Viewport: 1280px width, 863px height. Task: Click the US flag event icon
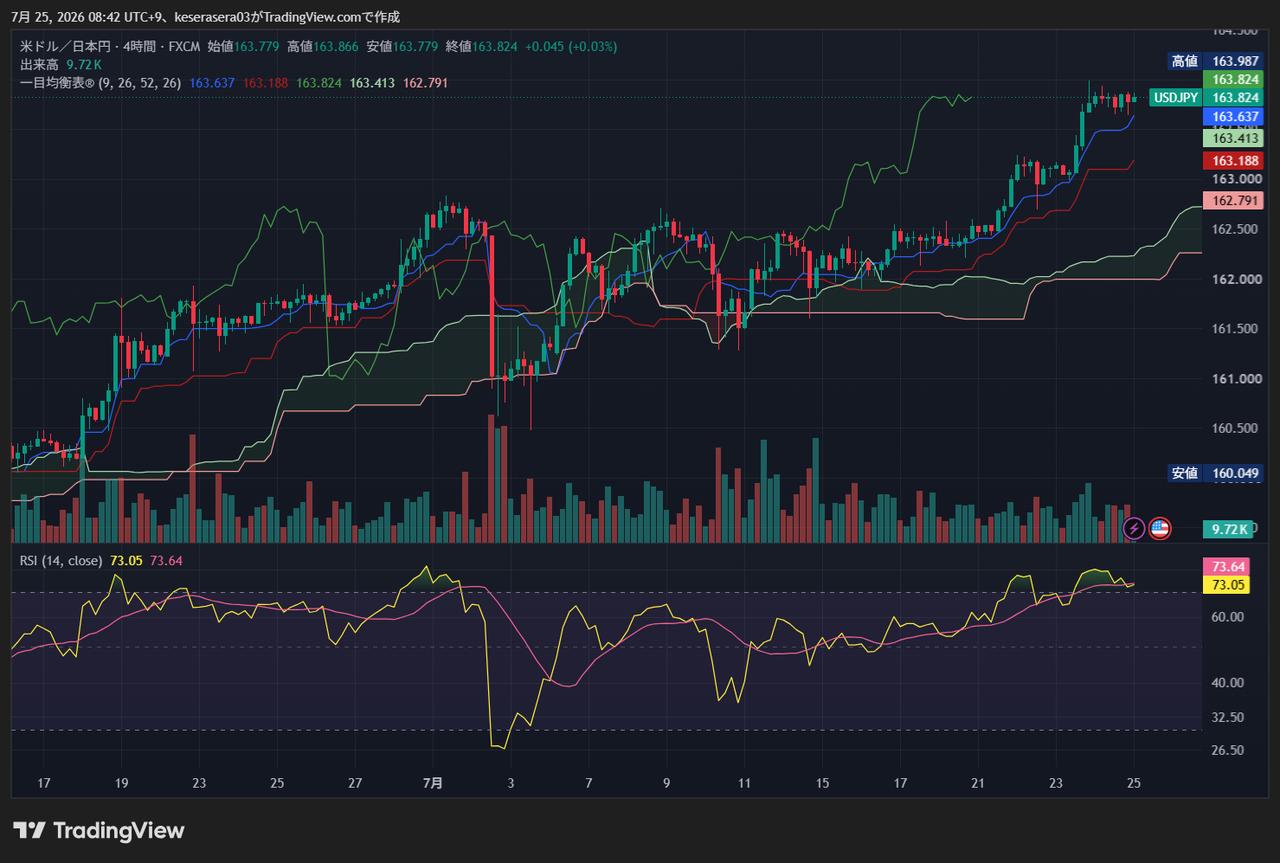tap(1160, 528)
